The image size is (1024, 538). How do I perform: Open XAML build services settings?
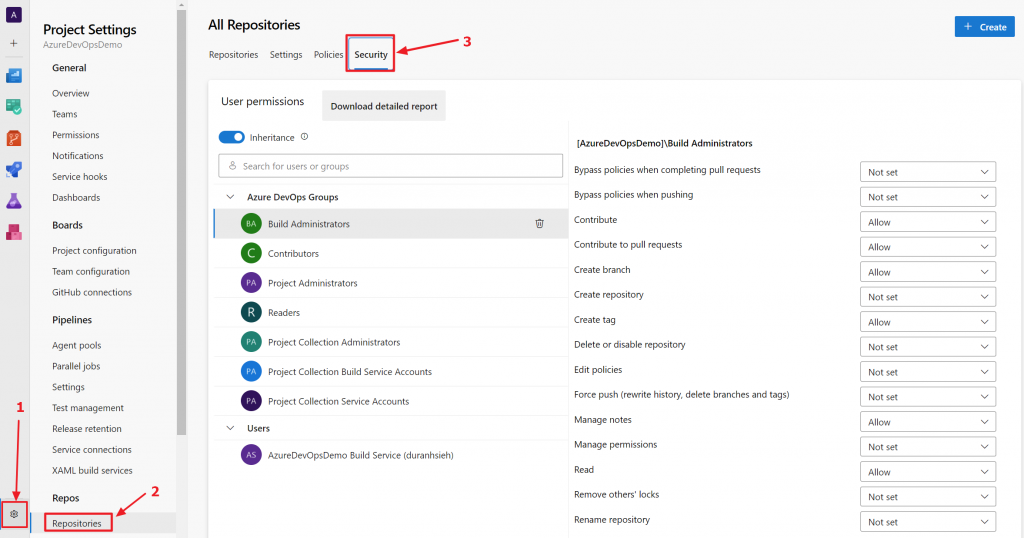(x=92, y=470)
